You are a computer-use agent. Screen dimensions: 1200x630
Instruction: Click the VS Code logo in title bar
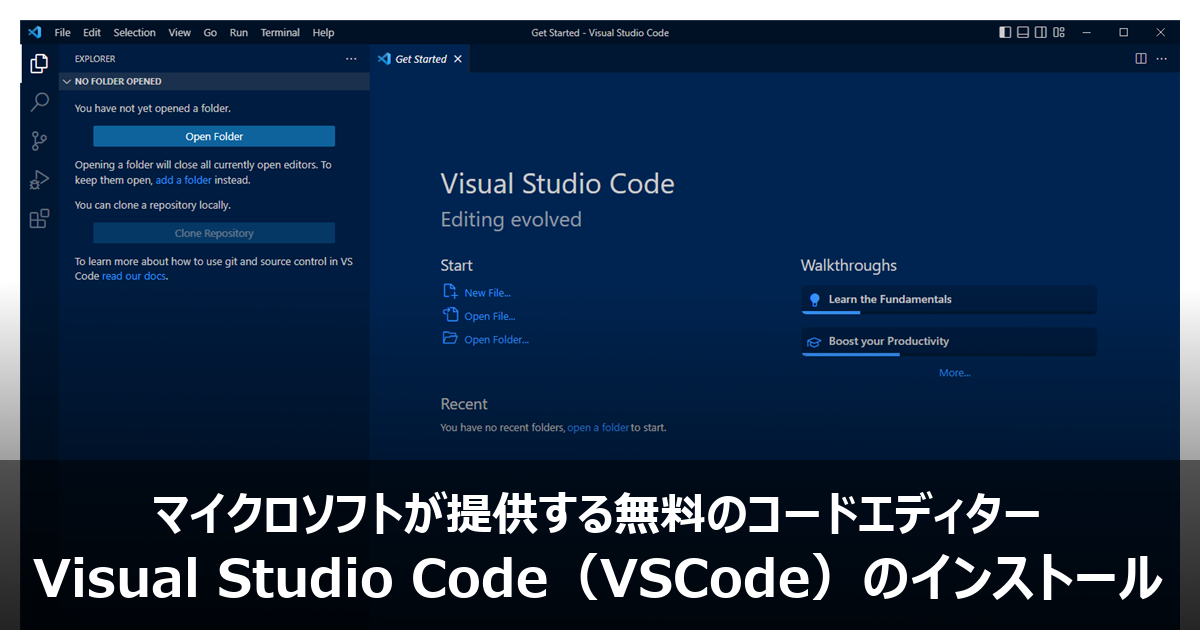point(34,32)
